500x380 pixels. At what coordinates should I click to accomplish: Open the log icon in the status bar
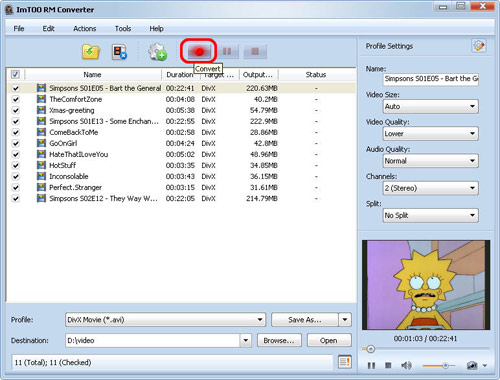click(x=345, y=362)
